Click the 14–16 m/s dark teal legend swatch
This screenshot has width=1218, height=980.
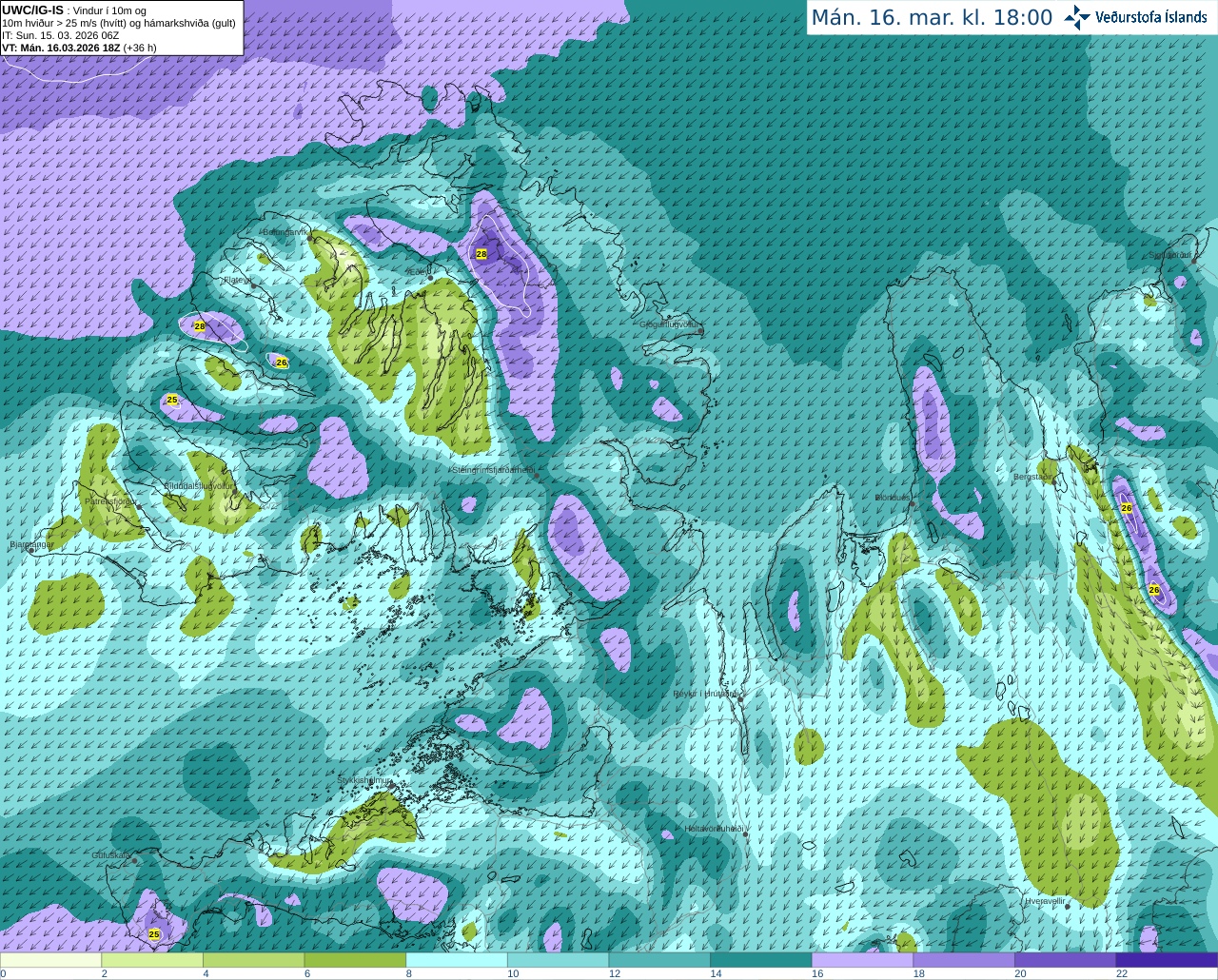(761, 960)
